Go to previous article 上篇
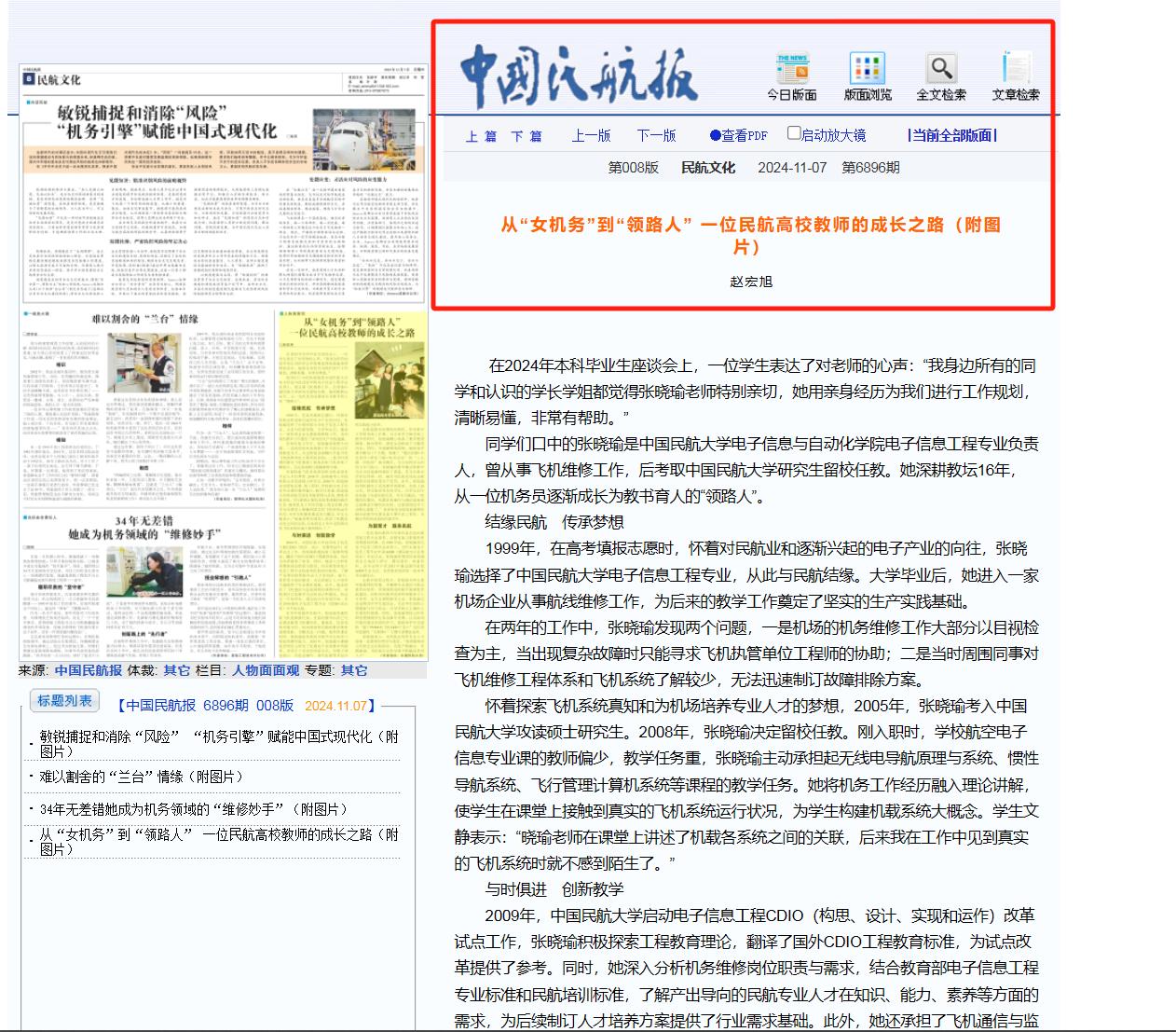Screen dimensions: 1176x1032 481,136
